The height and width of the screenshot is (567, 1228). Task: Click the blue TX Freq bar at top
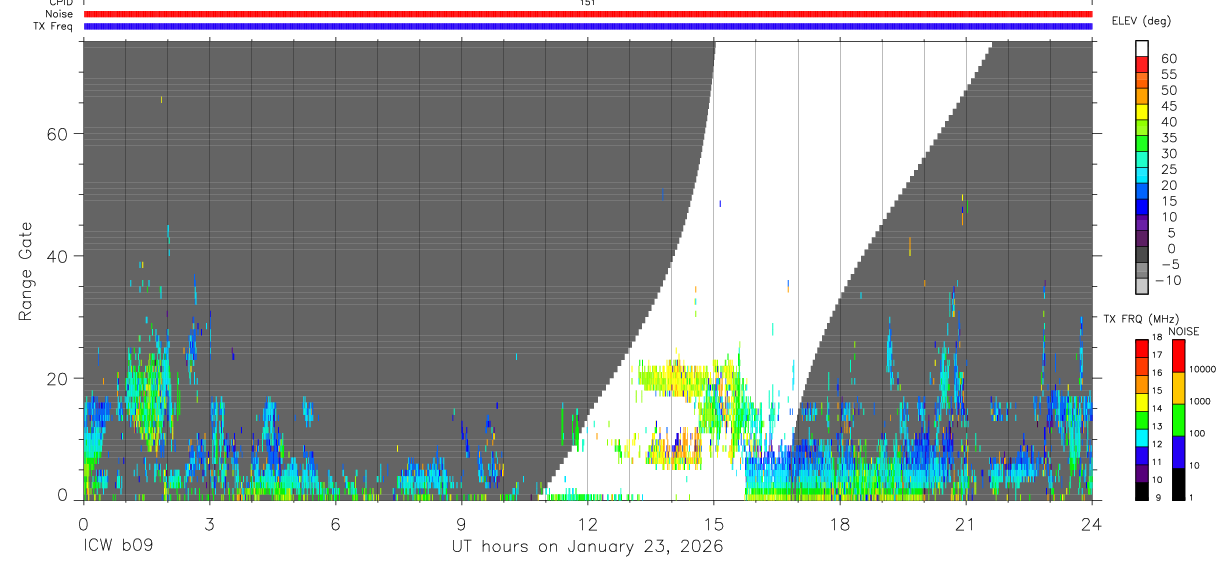(588, 26)
